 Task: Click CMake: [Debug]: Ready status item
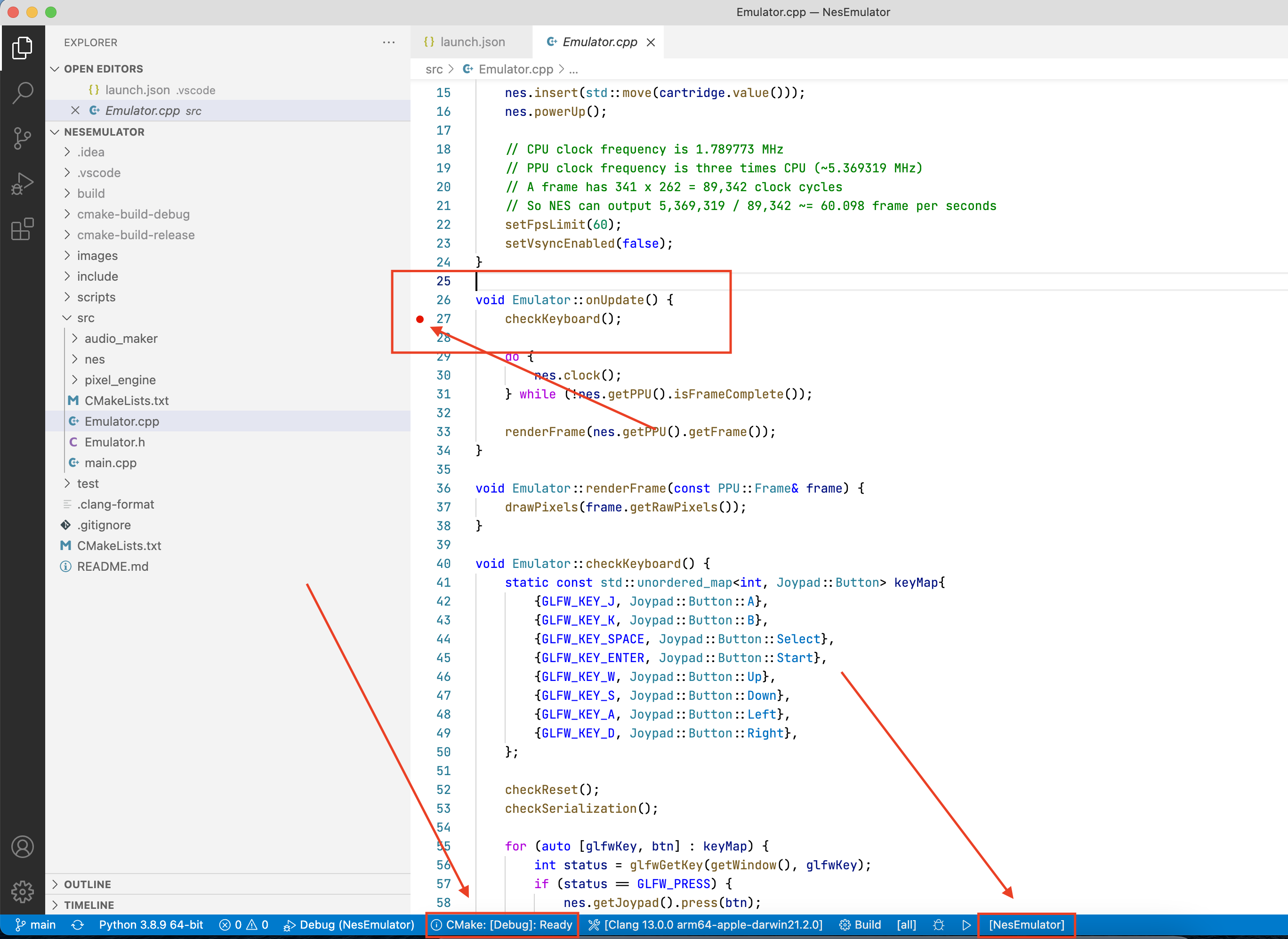(x=502, y=925)
